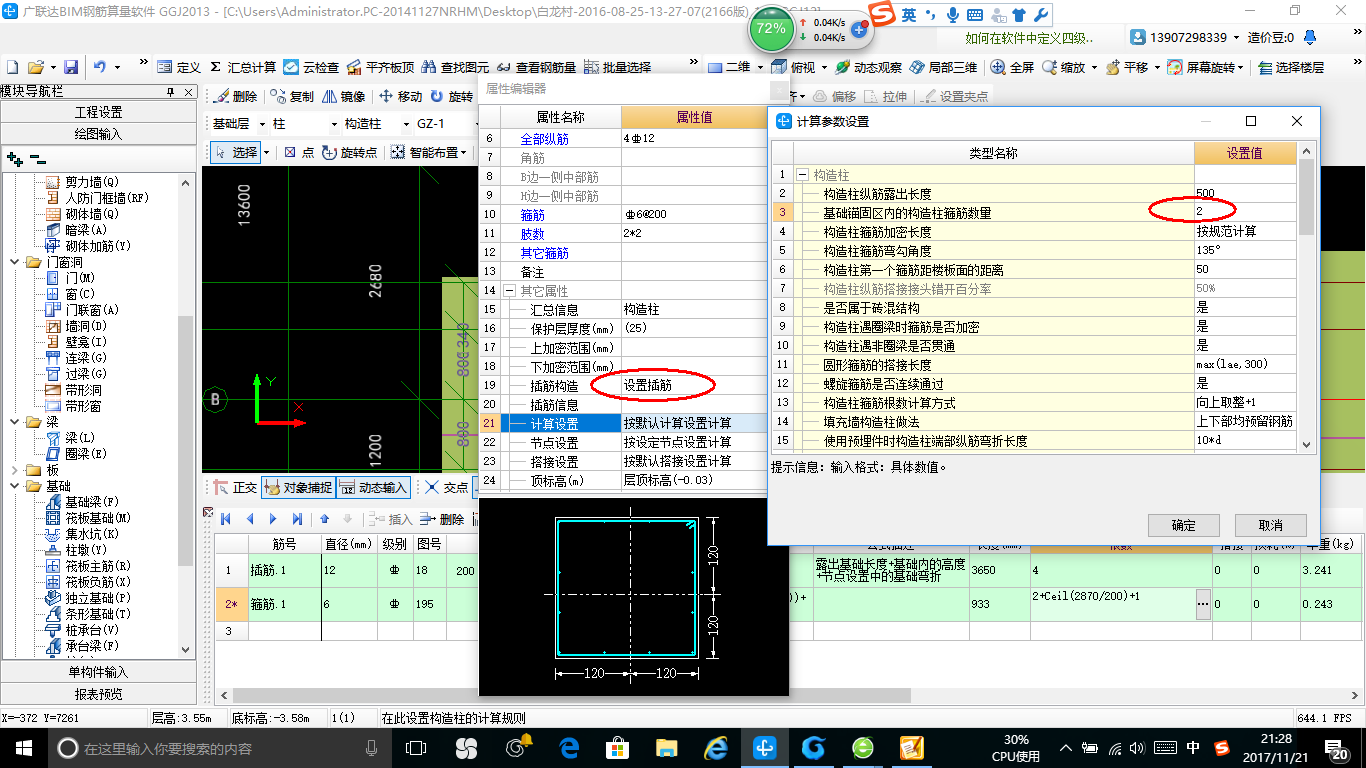Click 取消 button in parameter dialog
This screenshot has width=1366, height=768.
pos(1271,525)
